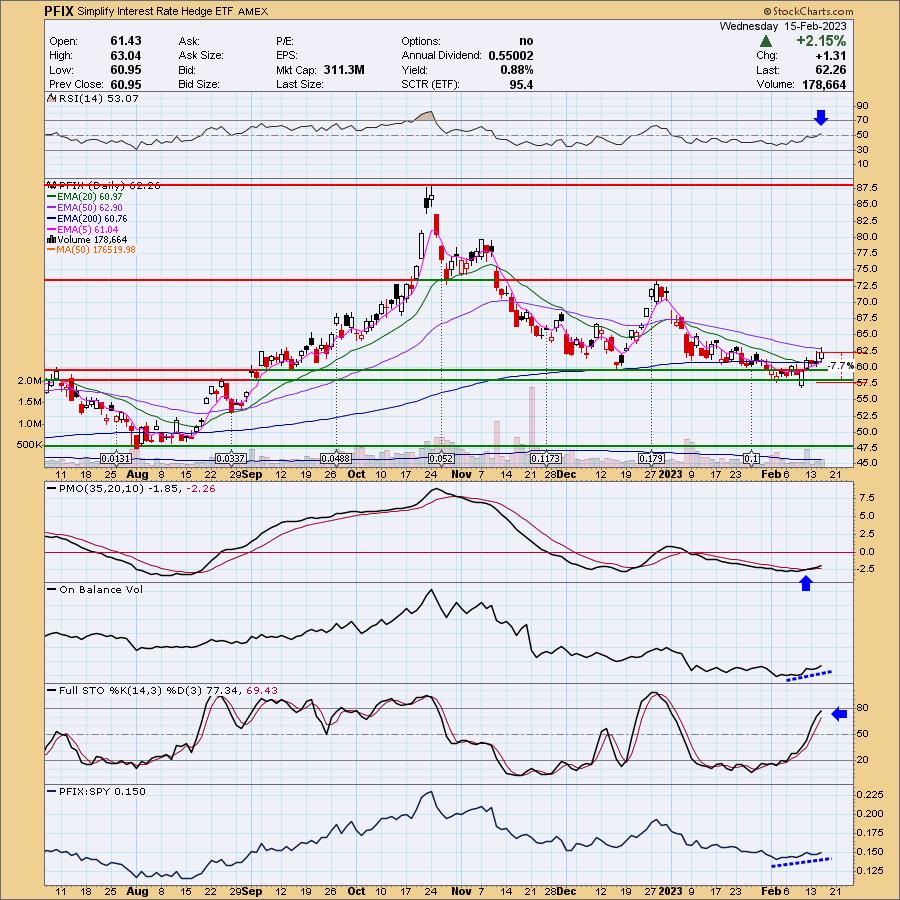Click the 87.5 price axis label
This screenshot has height=900, width=900.
point(867,188)
